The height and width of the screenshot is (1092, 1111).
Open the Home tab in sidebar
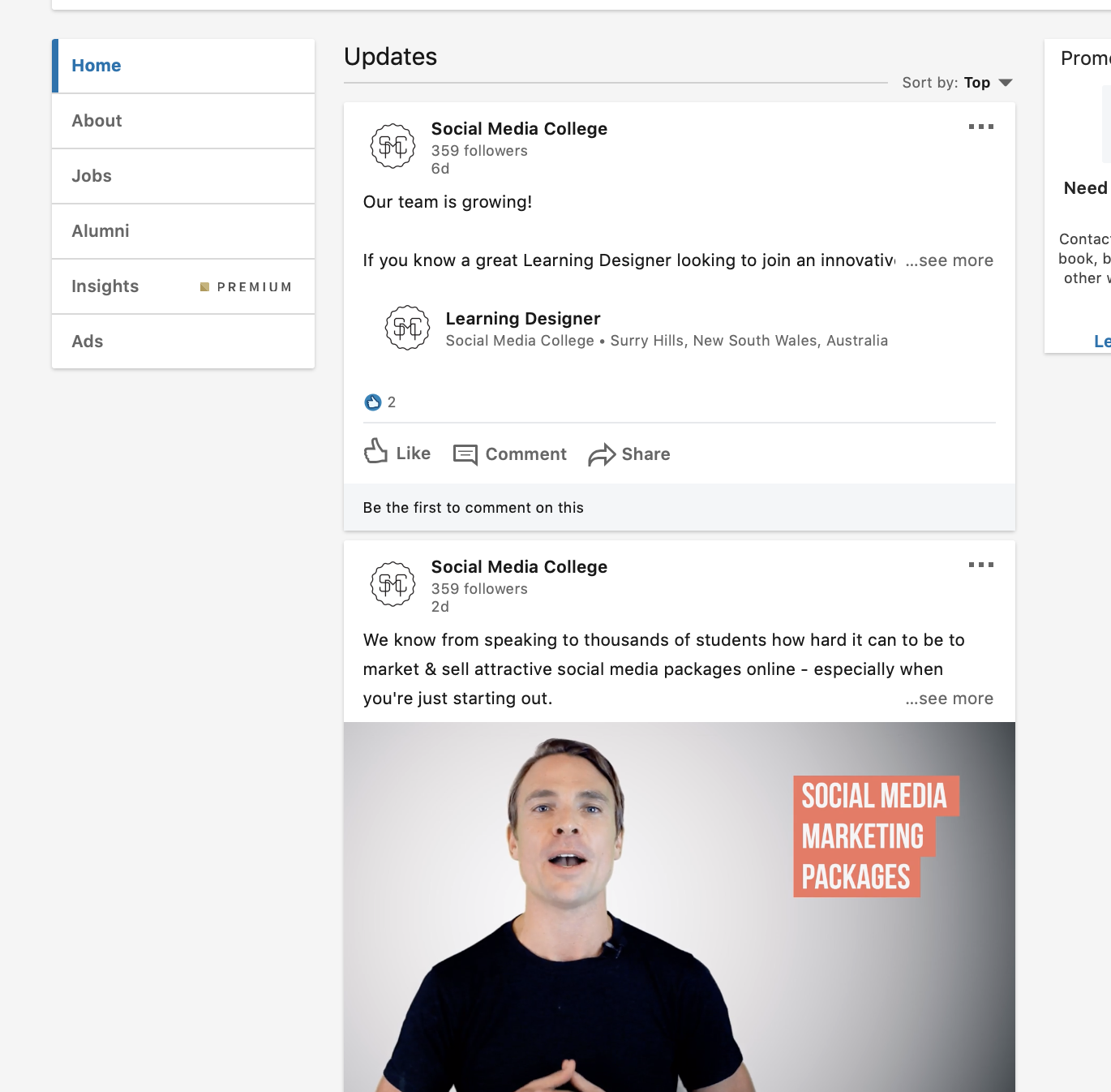point(183,66)
